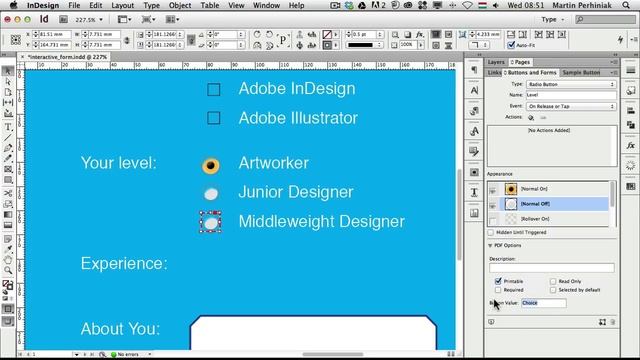This screenshot has height=360, width=640.
Task: Click the add action icon next to Actions
Action: click(531, 118)
